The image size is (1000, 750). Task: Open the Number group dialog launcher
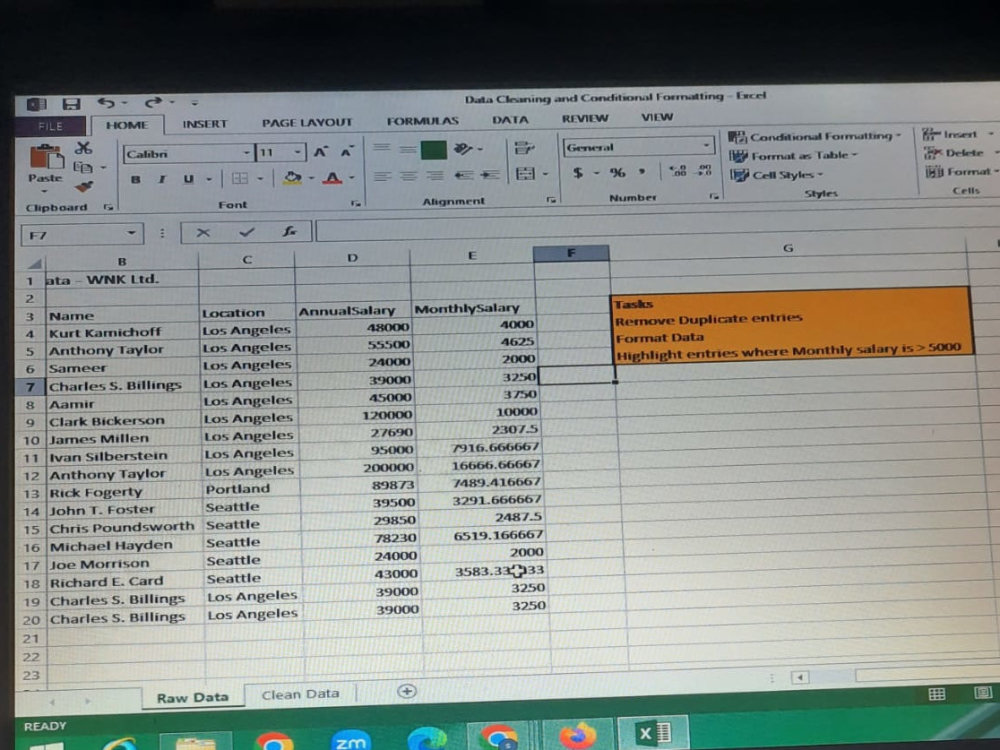point(714,196)
